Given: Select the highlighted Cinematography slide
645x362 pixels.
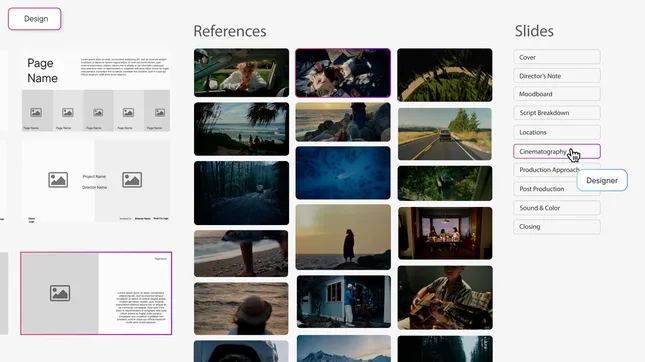Looking at the screenshot, I should pyautogui.click(x=557, y=151).
